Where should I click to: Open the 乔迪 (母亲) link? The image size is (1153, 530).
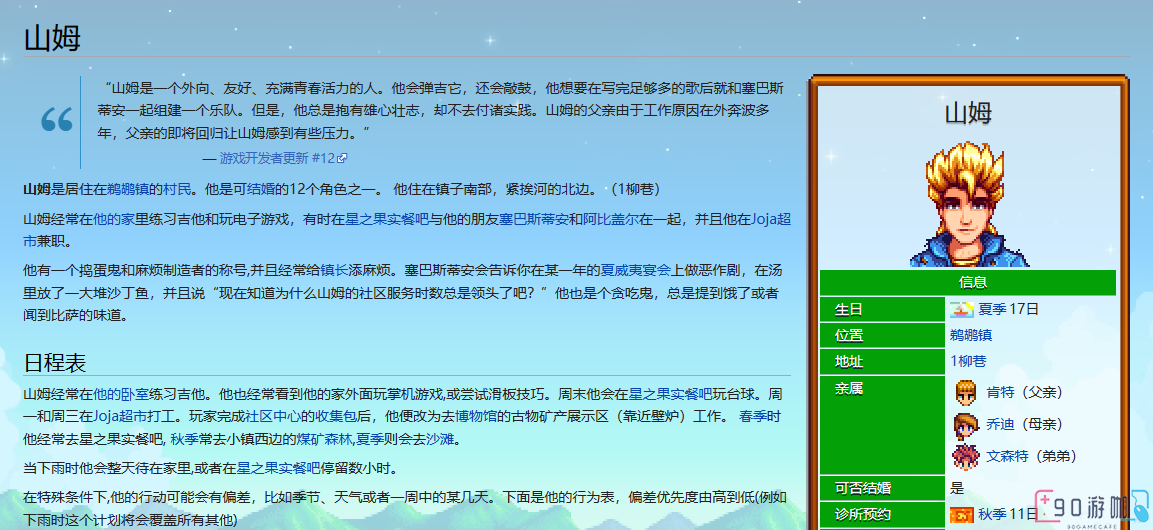click(1000, 425)
